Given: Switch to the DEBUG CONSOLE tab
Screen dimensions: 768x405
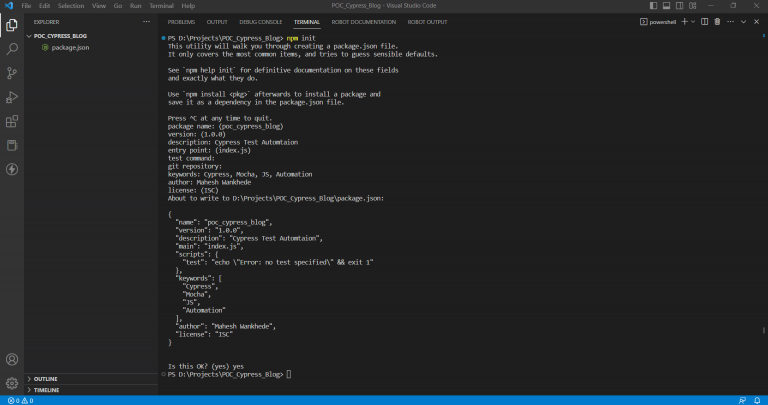Looking at the screenshot, I should 261,22.
